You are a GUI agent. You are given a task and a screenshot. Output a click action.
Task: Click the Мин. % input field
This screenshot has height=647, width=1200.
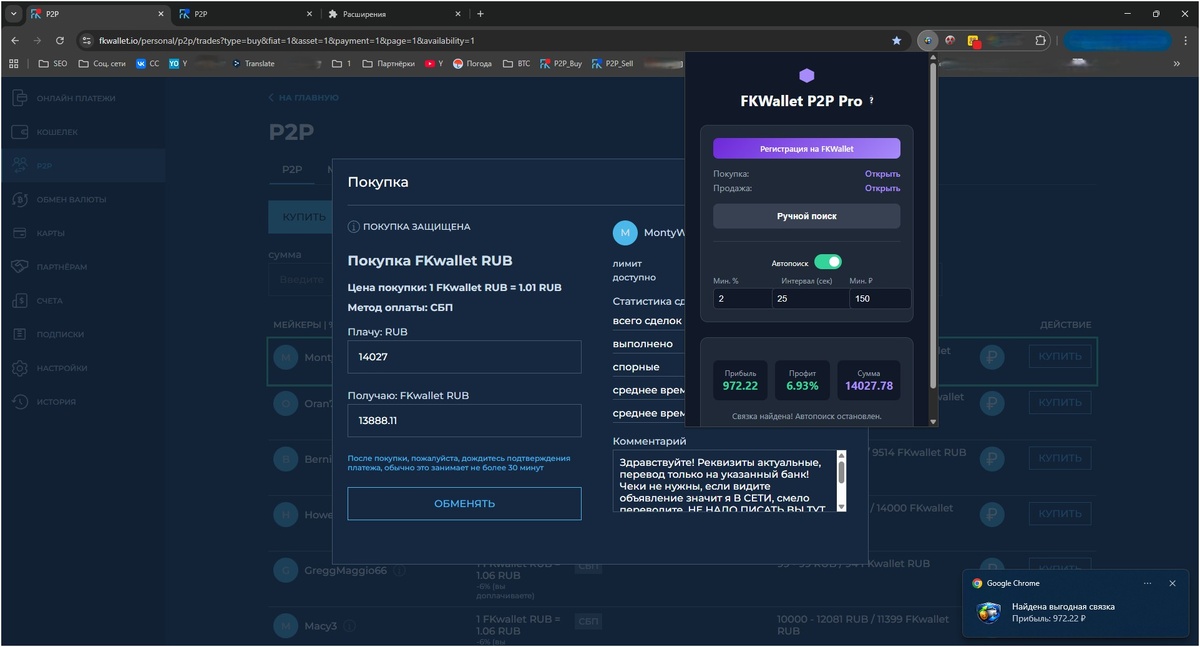pos(742,298)
